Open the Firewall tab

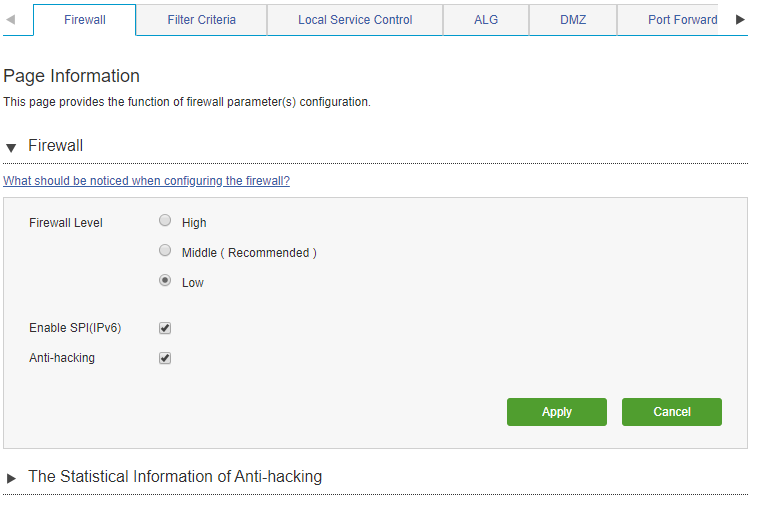pyautogui.click(x=85, y=20)
